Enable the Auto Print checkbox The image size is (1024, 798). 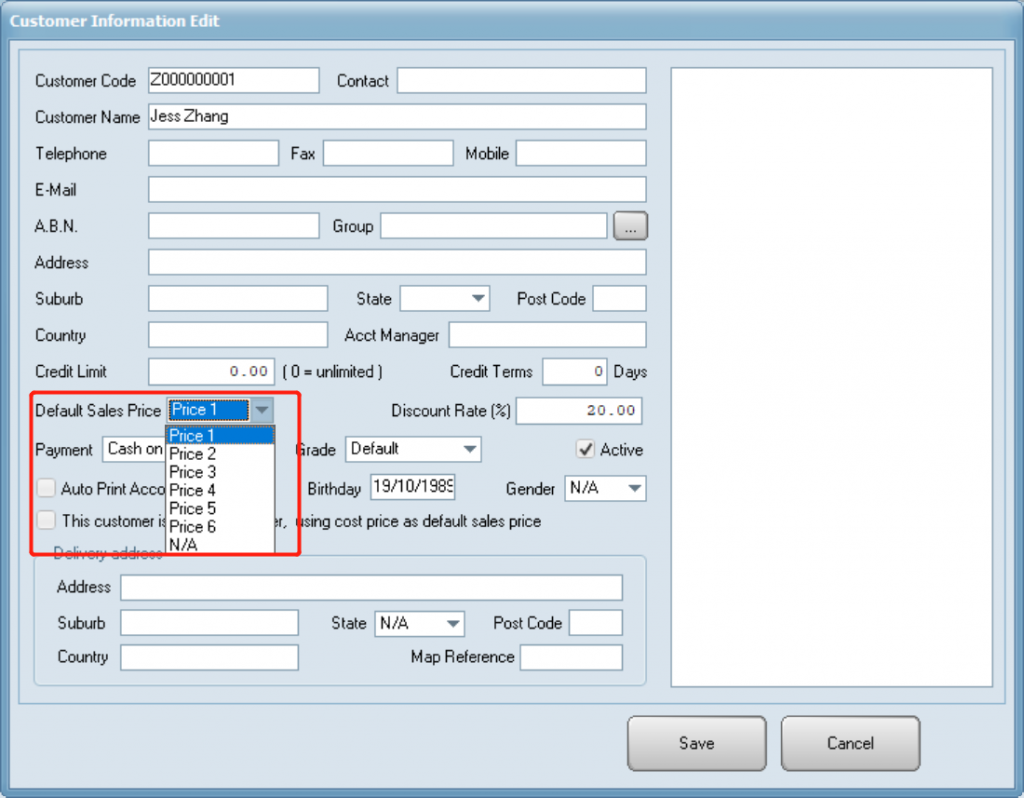[46, 489]
